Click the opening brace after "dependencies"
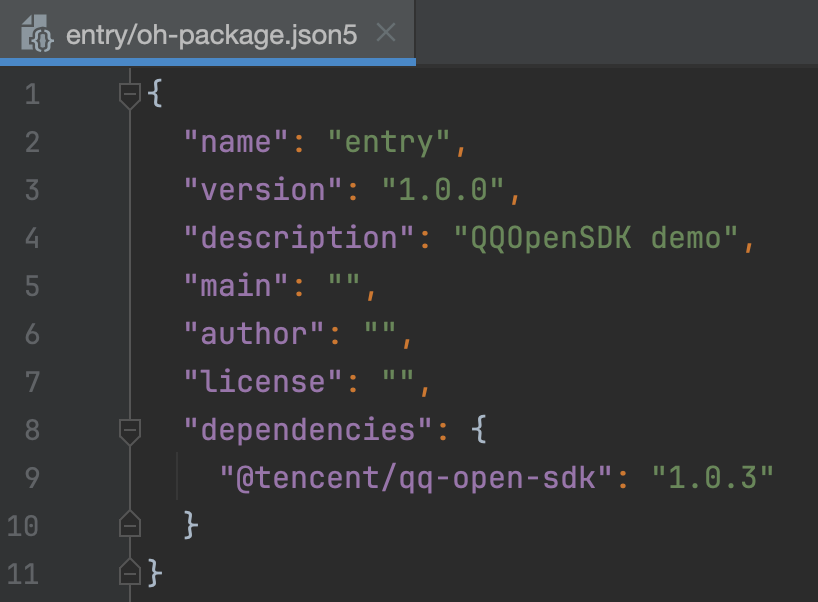 pos(479,430)
